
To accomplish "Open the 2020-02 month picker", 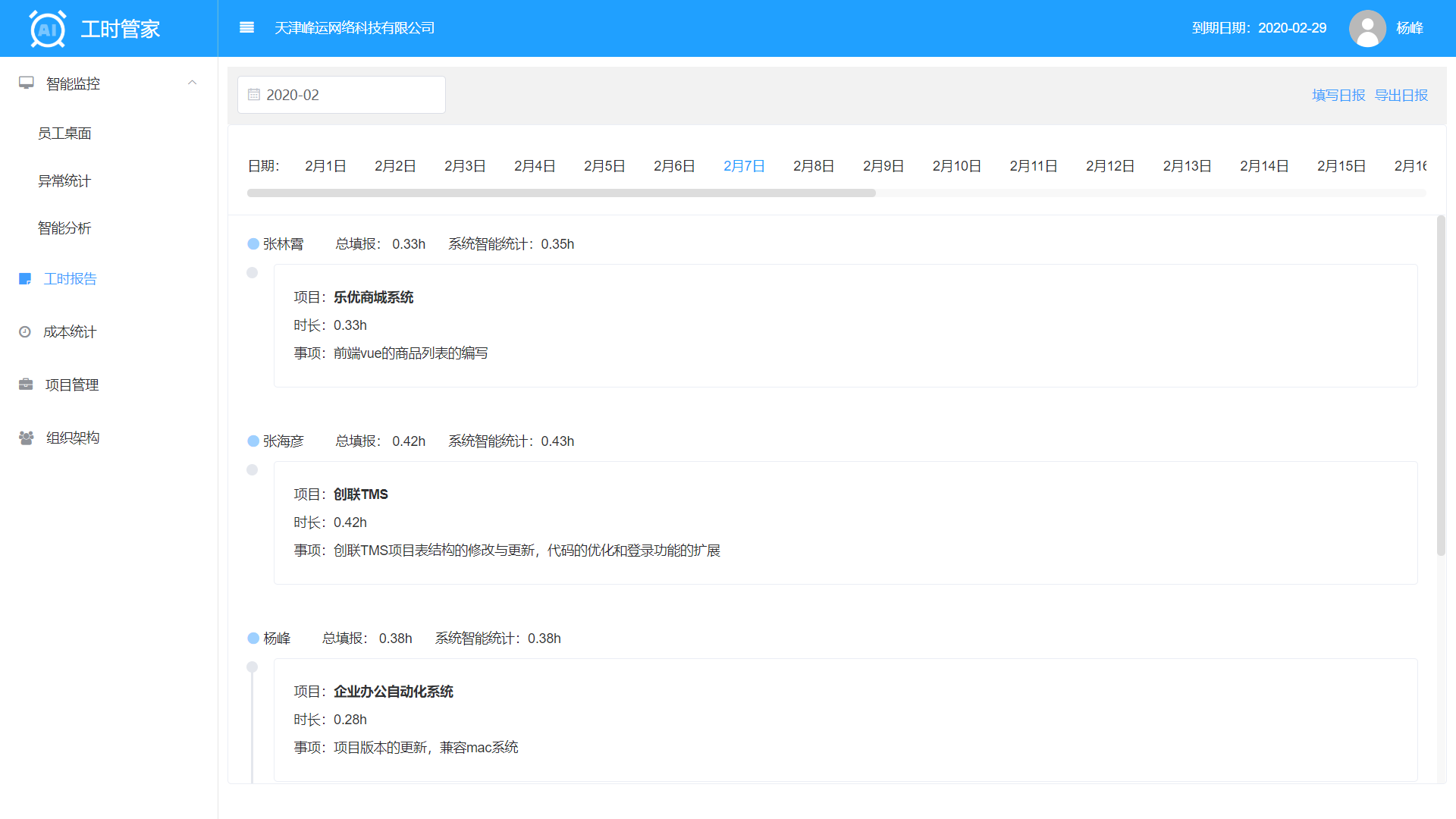I will [341, 95].
